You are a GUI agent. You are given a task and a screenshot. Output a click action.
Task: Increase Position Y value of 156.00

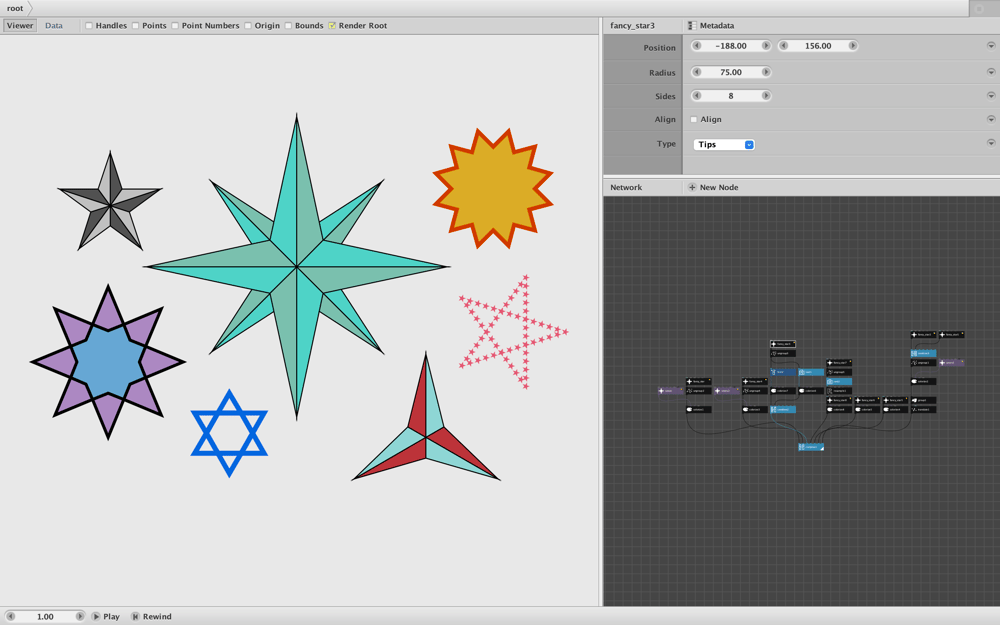point(853,46)
